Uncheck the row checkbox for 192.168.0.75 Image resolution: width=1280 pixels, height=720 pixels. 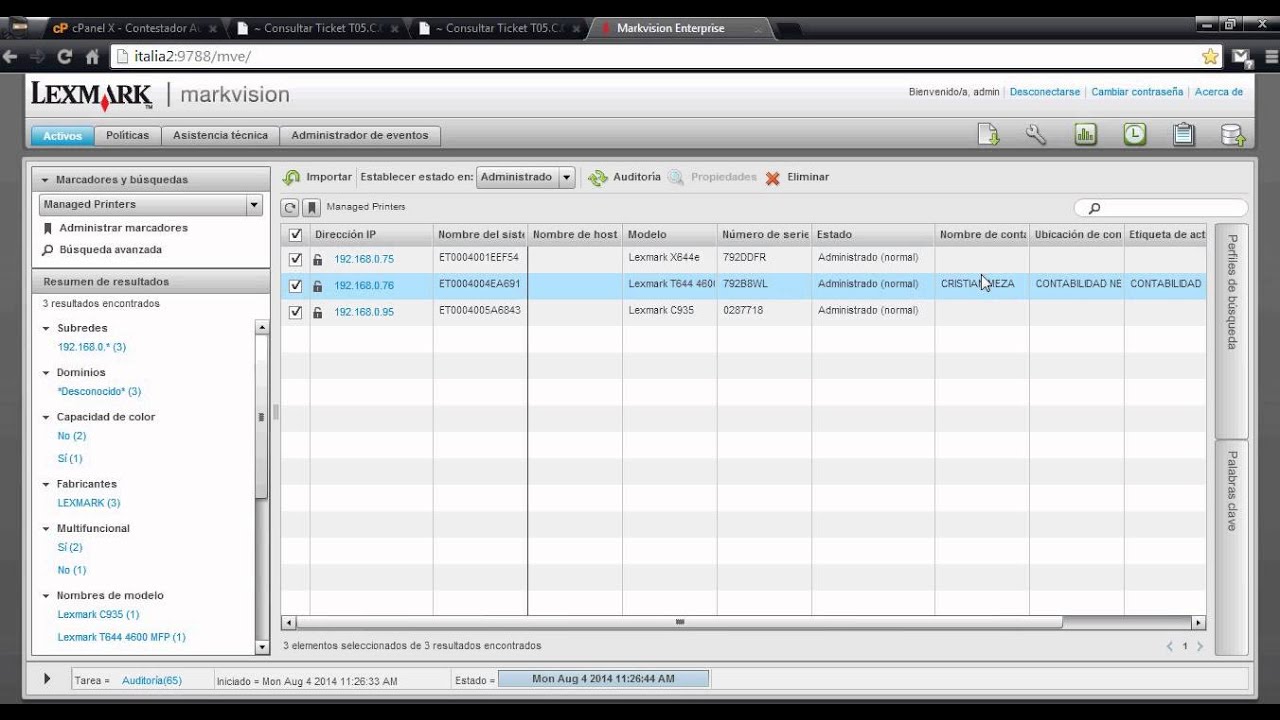coord(295,259)
